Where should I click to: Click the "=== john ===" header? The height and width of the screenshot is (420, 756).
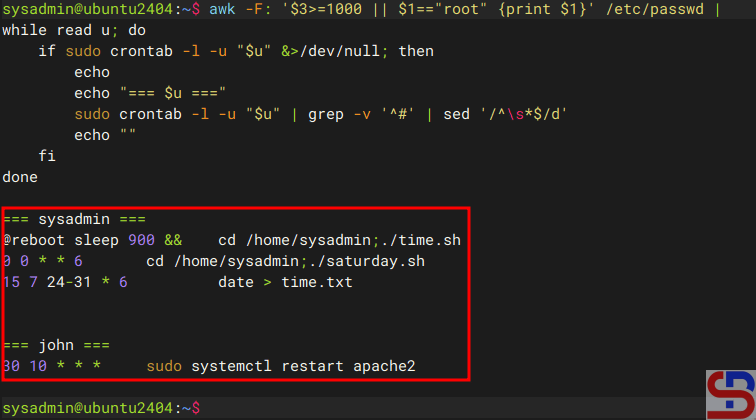[x=57, y=346]
